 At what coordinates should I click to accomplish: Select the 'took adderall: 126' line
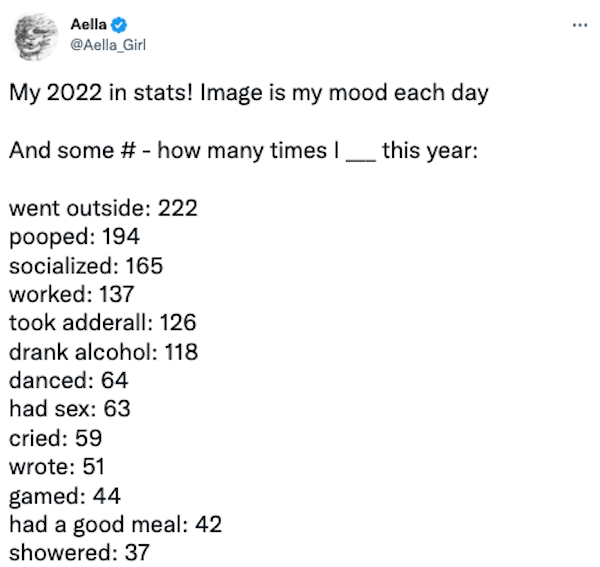(103, 323)
